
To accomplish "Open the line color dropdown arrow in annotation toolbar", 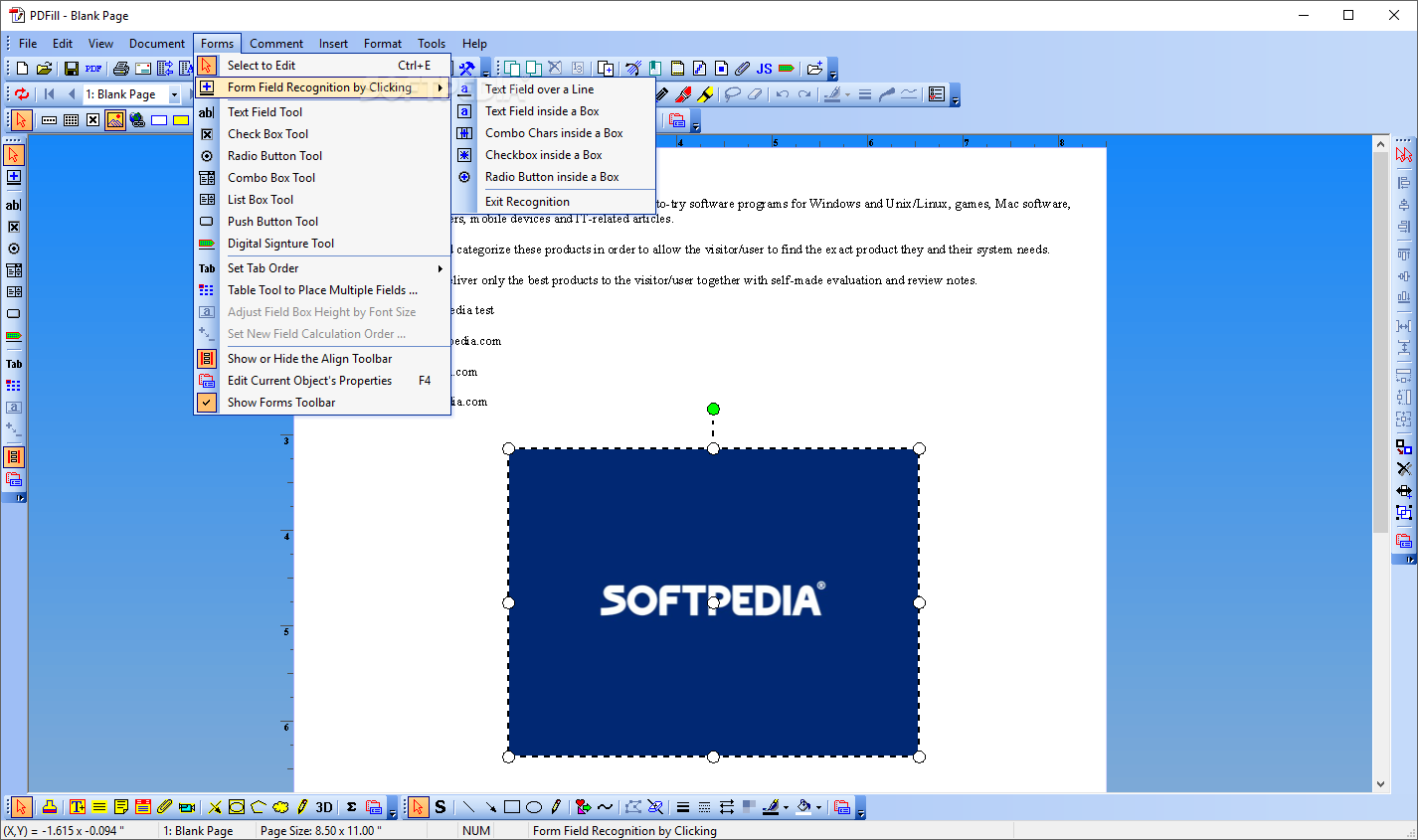I will tap(847, 94).
